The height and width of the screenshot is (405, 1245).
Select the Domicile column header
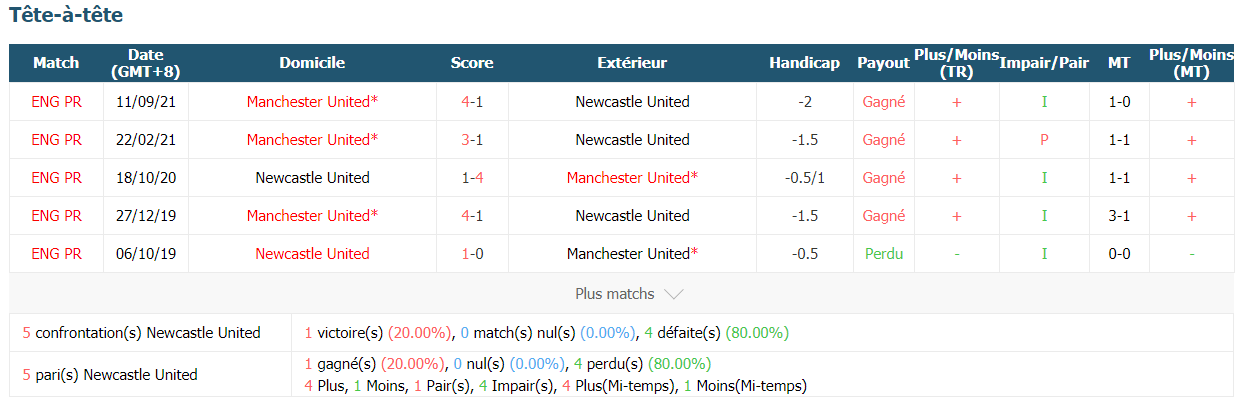click(312, 63)
